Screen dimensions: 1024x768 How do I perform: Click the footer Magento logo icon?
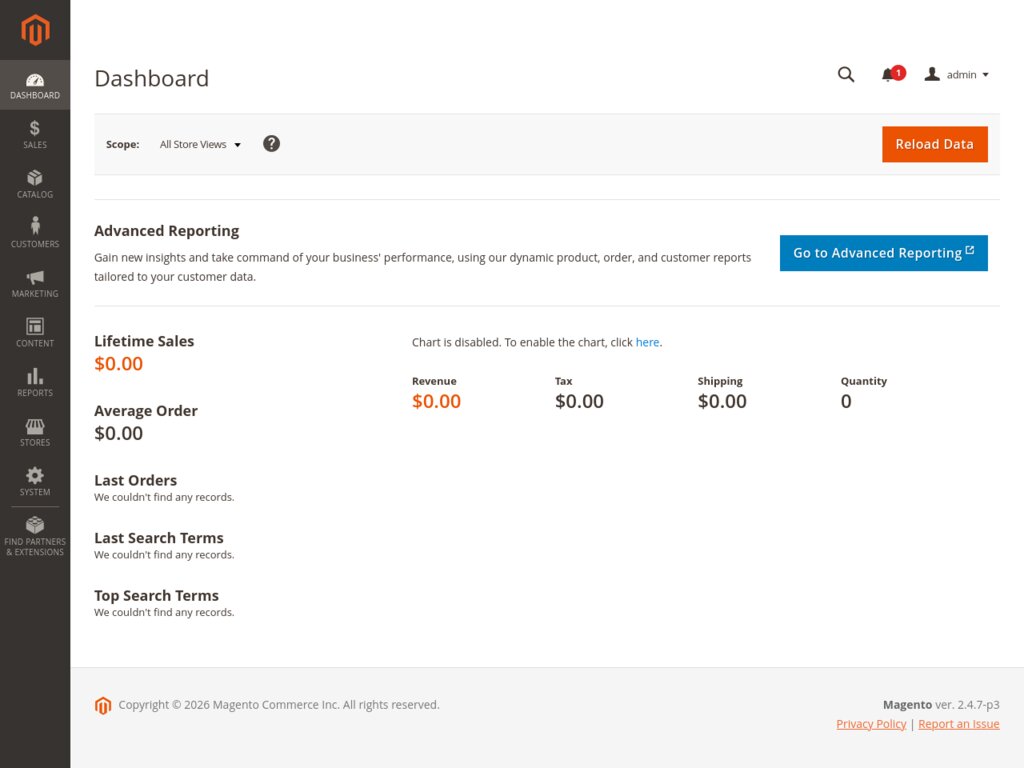(103, 705)
